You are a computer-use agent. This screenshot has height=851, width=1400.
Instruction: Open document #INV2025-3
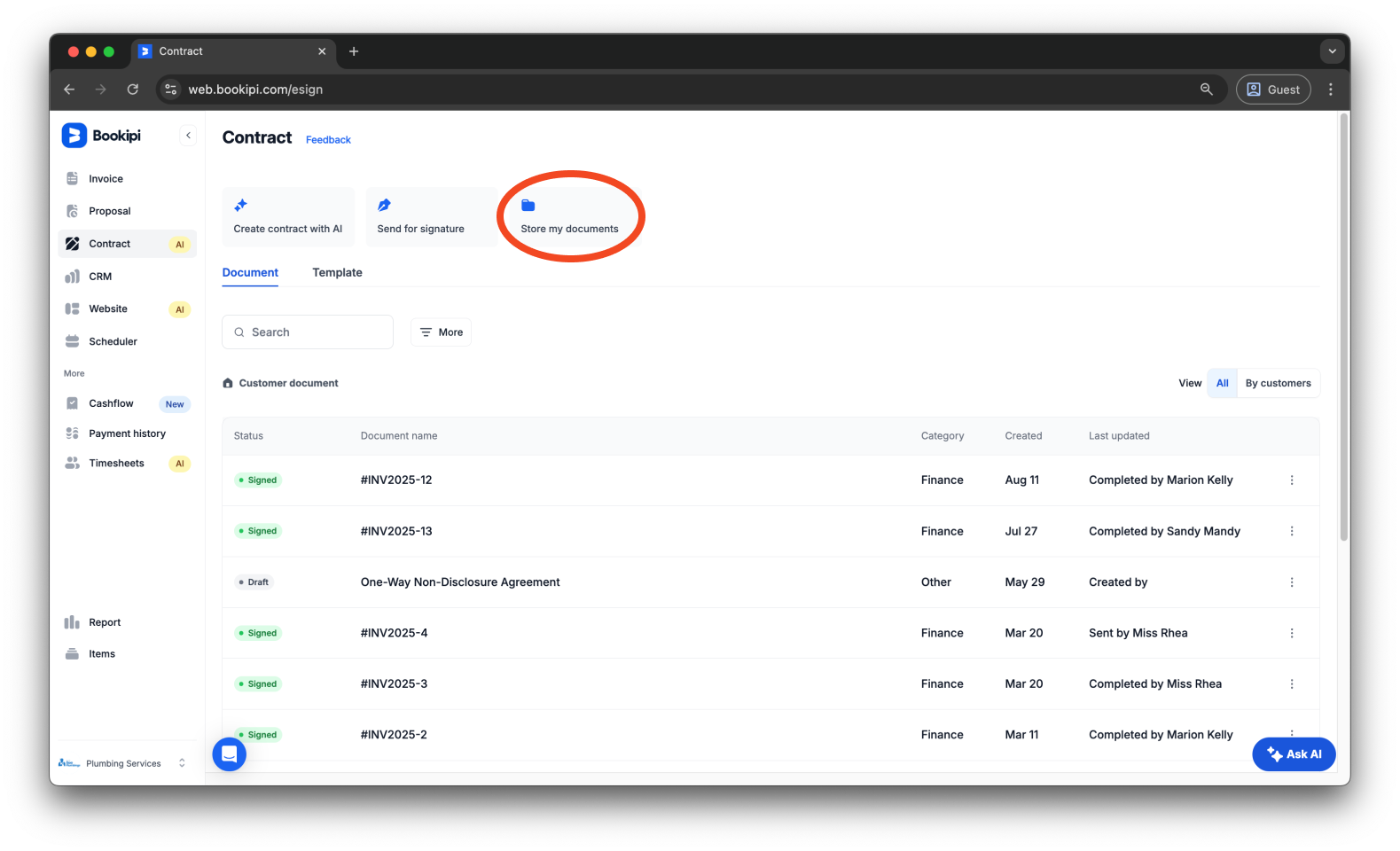tap(394, 684)
